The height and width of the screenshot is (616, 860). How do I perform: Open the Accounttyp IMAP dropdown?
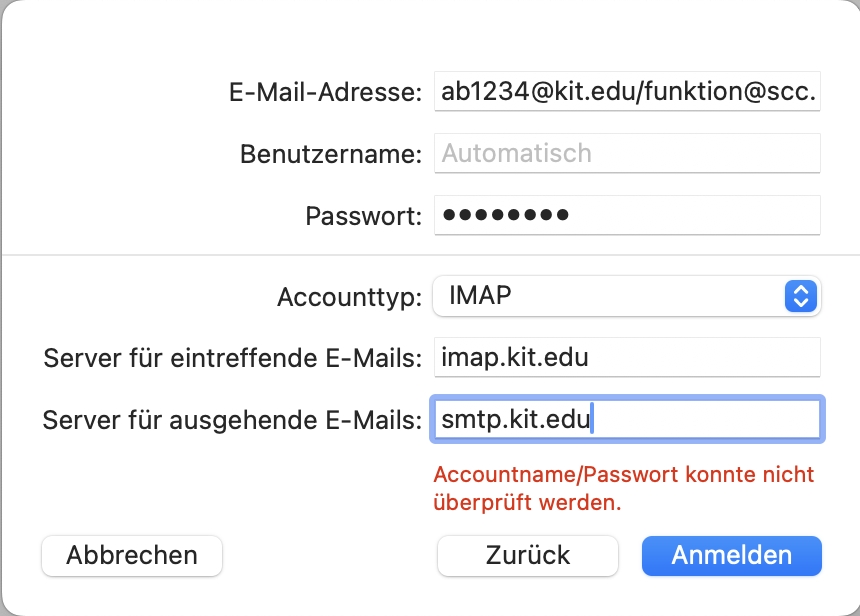pyautogui.click(x=626, y=296)
